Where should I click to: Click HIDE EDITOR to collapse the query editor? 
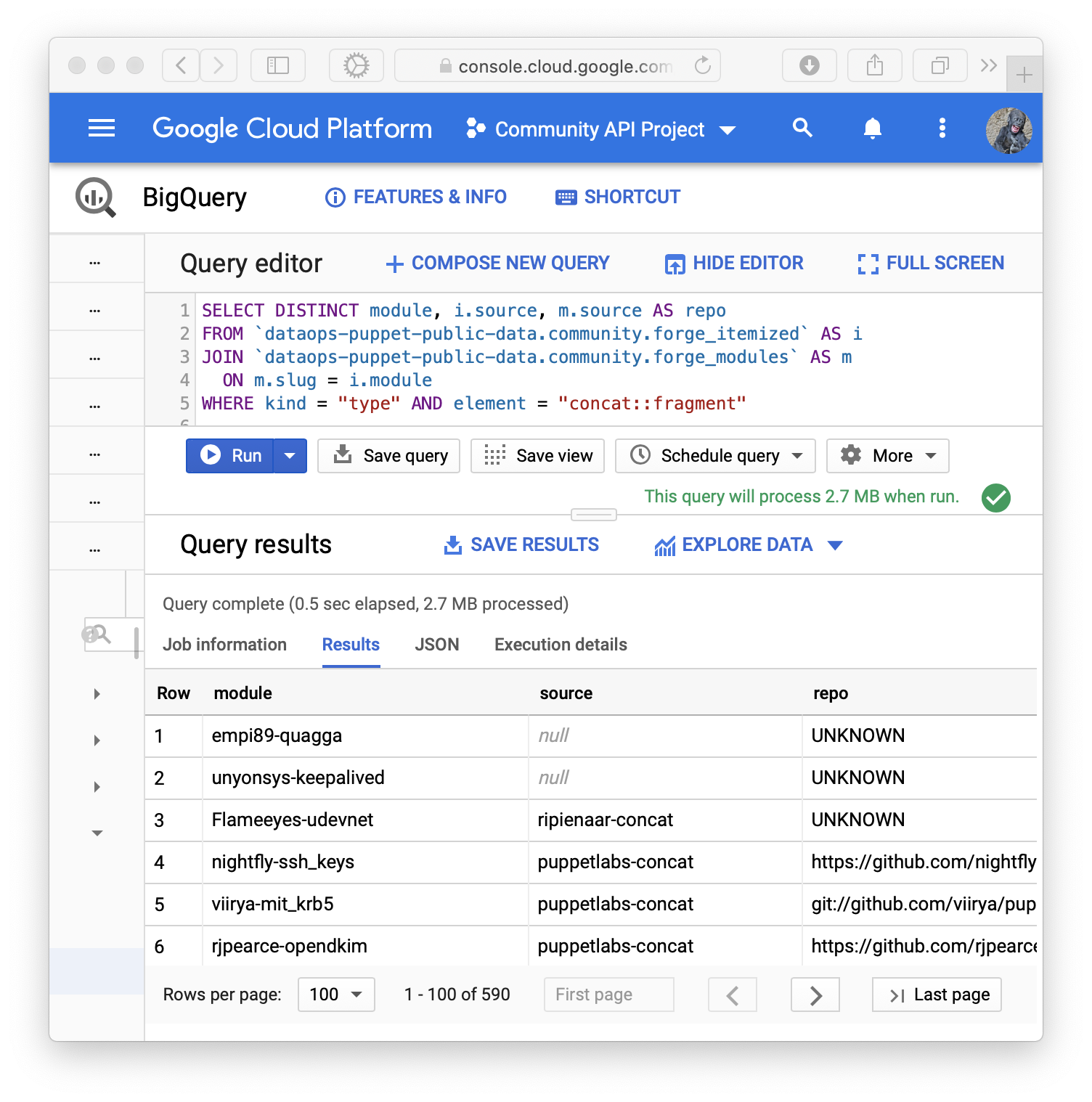pyautogui.click(x=733, y=263)
